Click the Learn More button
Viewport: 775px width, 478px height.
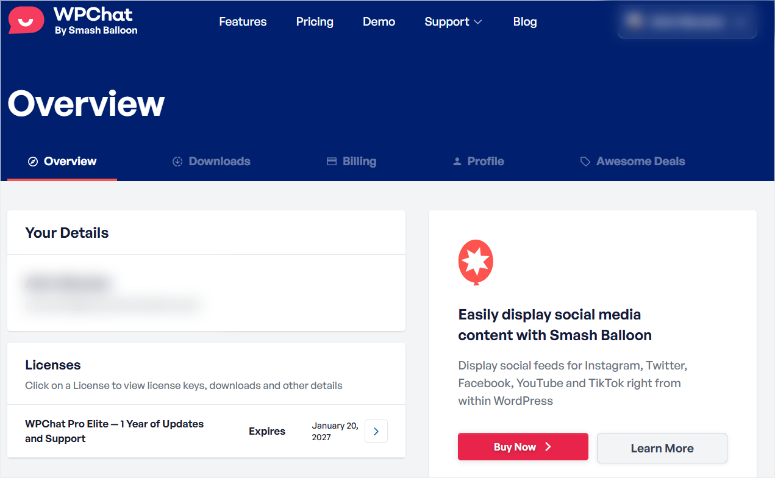pyautogui.click(x=662, y=448)
